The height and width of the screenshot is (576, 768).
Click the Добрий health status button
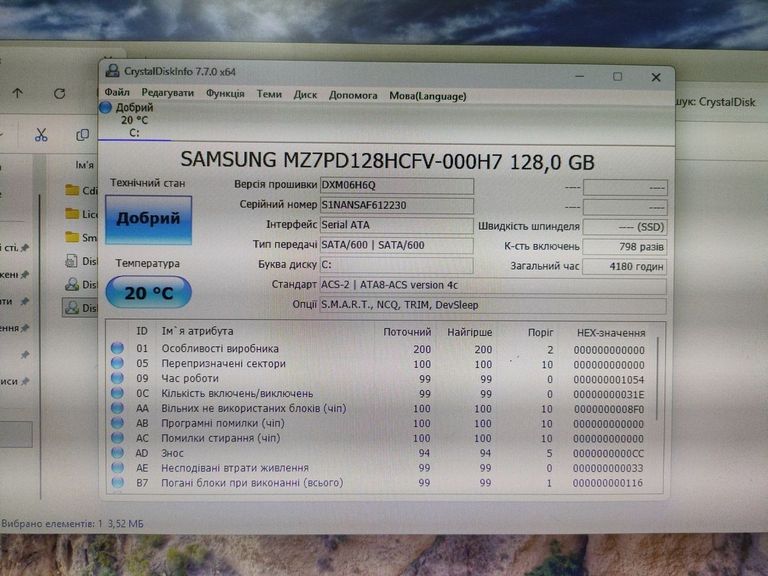tap(148, 219)
